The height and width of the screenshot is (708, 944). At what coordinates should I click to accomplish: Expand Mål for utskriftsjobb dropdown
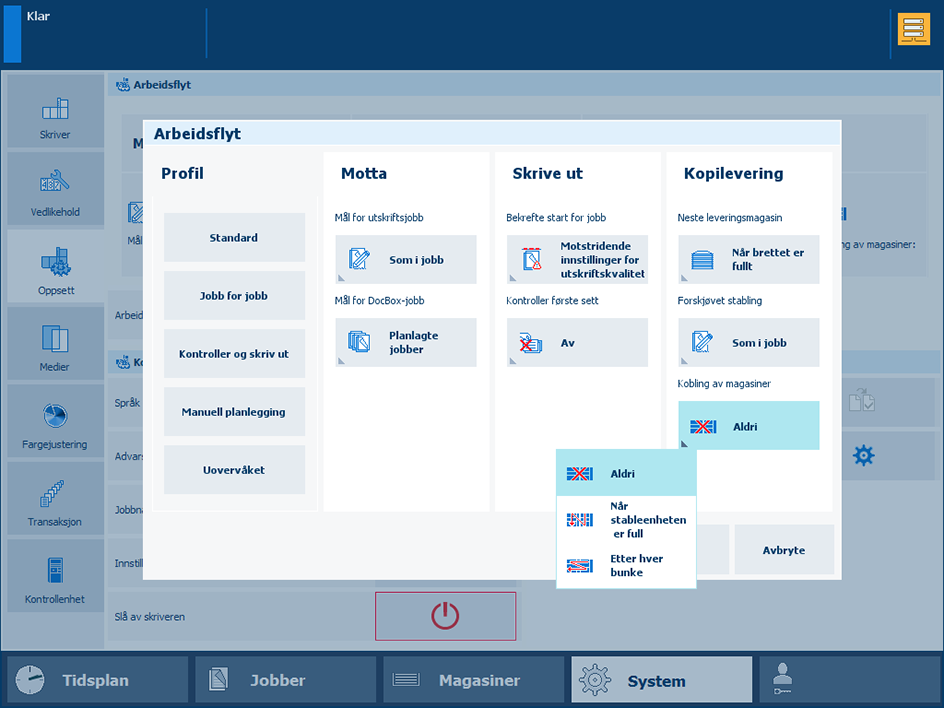coord(406,259)
